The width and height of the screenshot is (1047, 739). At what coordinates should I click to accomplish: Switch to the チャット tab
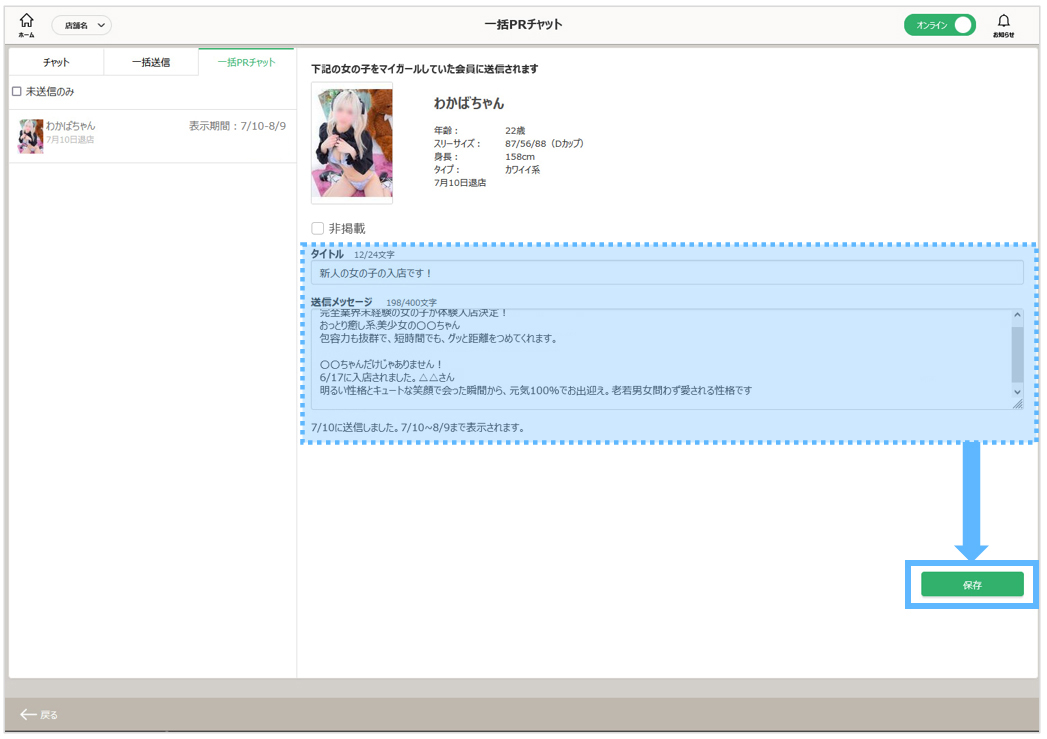coord(56,62)
